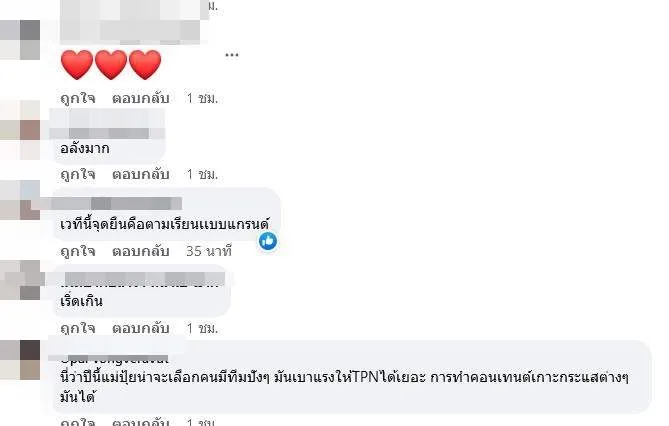669x426 pixels.
Task: Reply to the อลังมาก comment
Action: pos(141,175)
